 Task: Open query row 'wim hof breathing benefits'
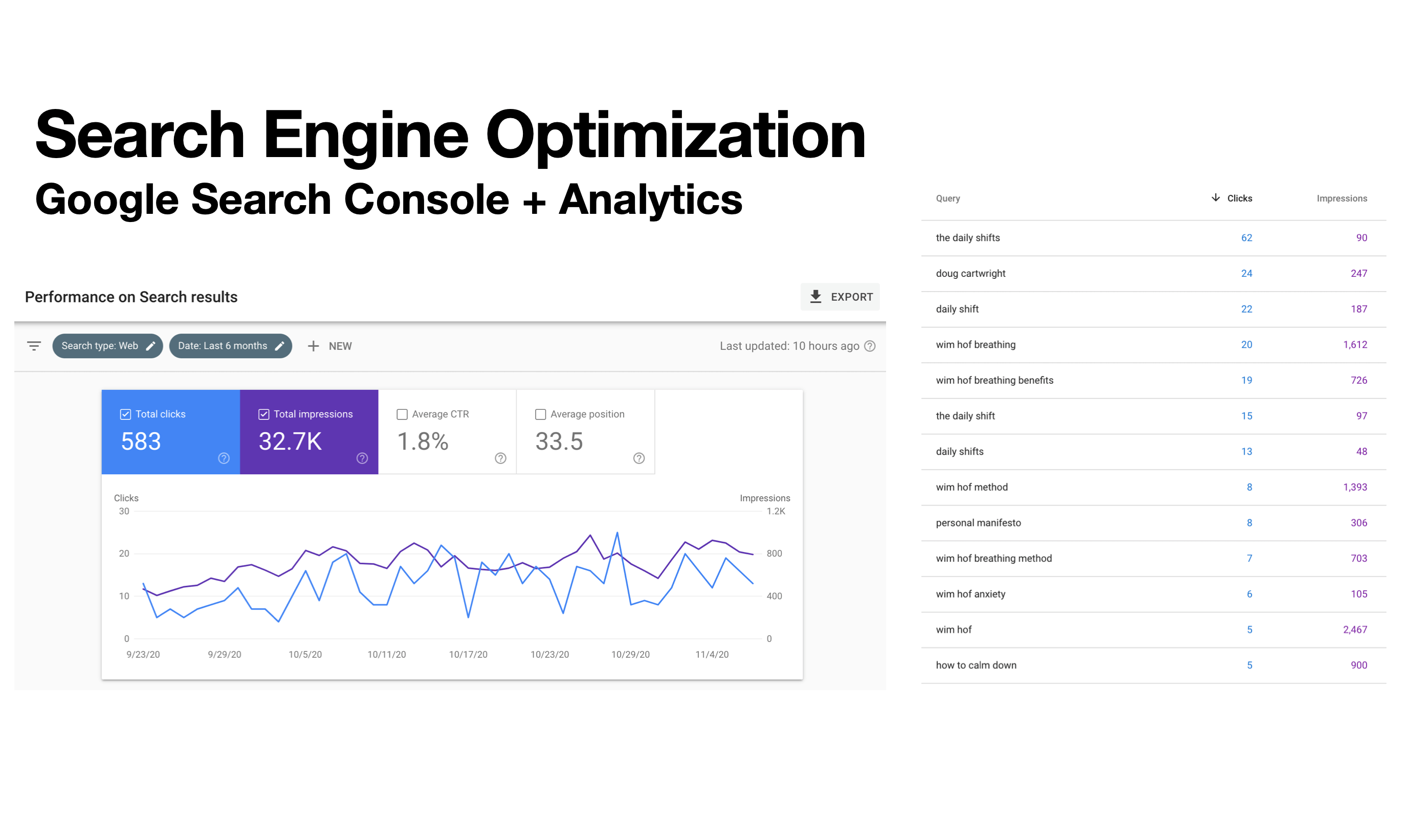click(1154, 381)
